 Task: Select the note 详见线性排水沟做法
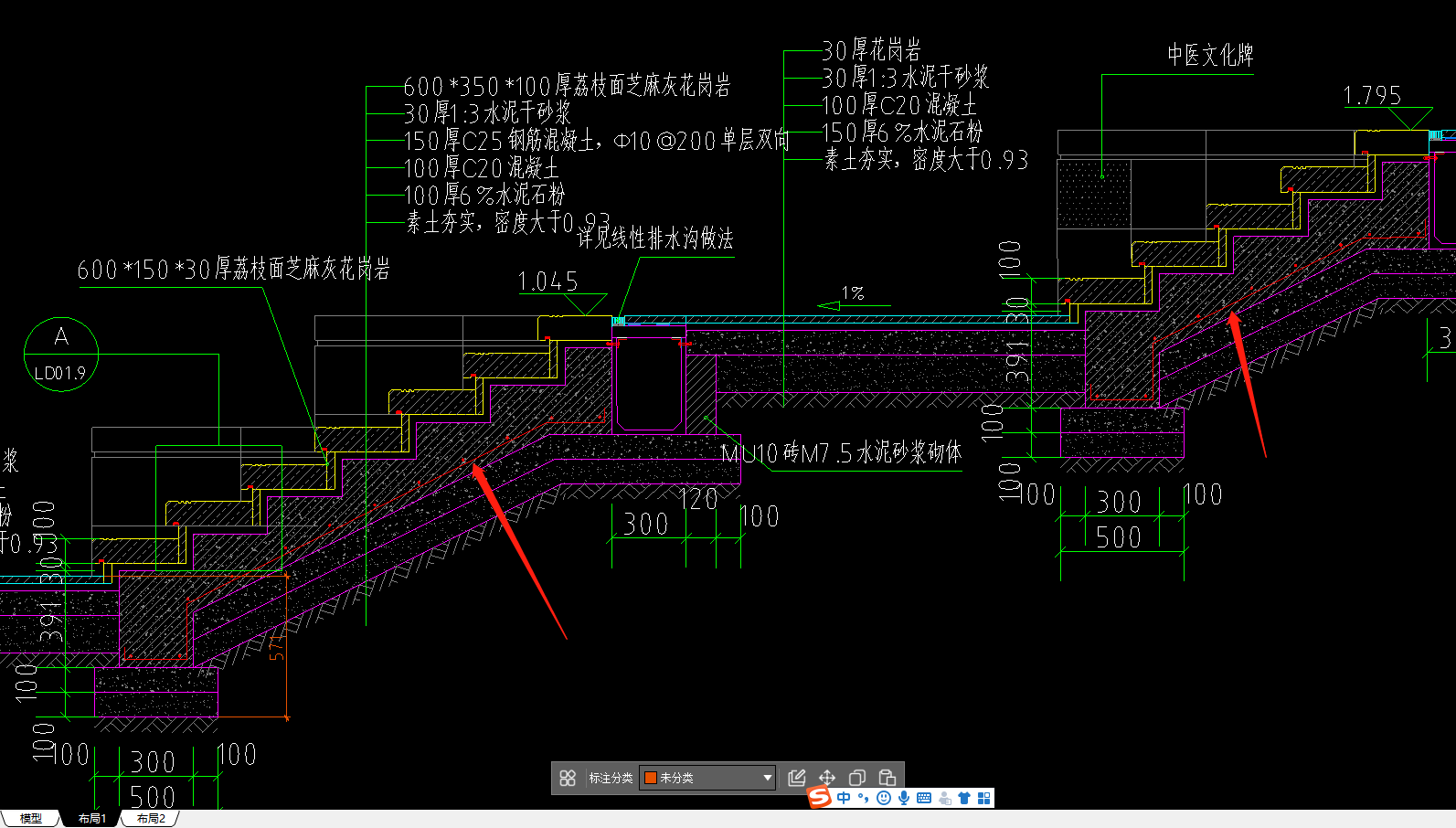(x=655, y=239)
